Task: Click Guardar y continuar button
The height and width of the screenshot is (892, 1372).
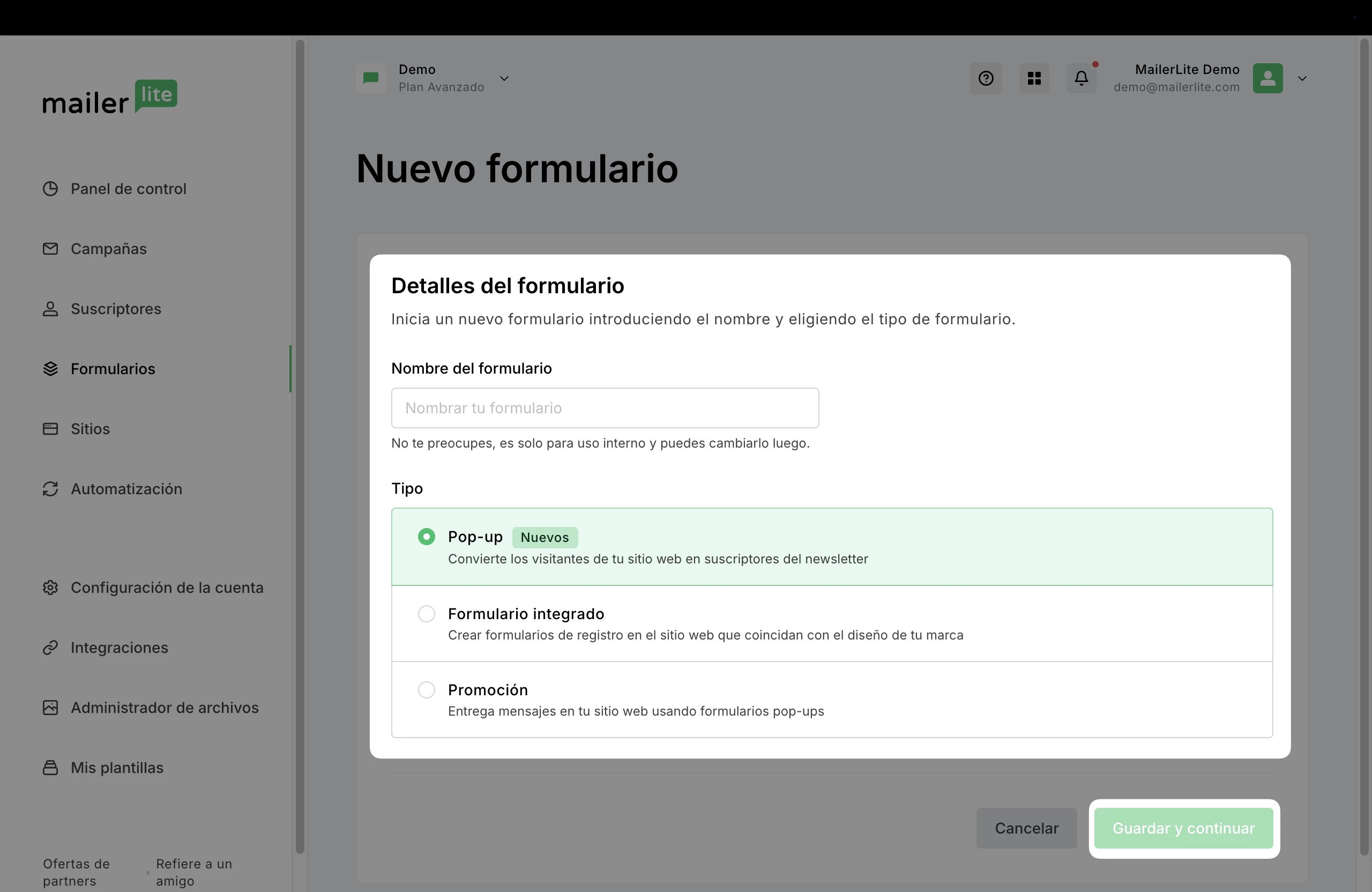Action: (x=1183, y=828)
